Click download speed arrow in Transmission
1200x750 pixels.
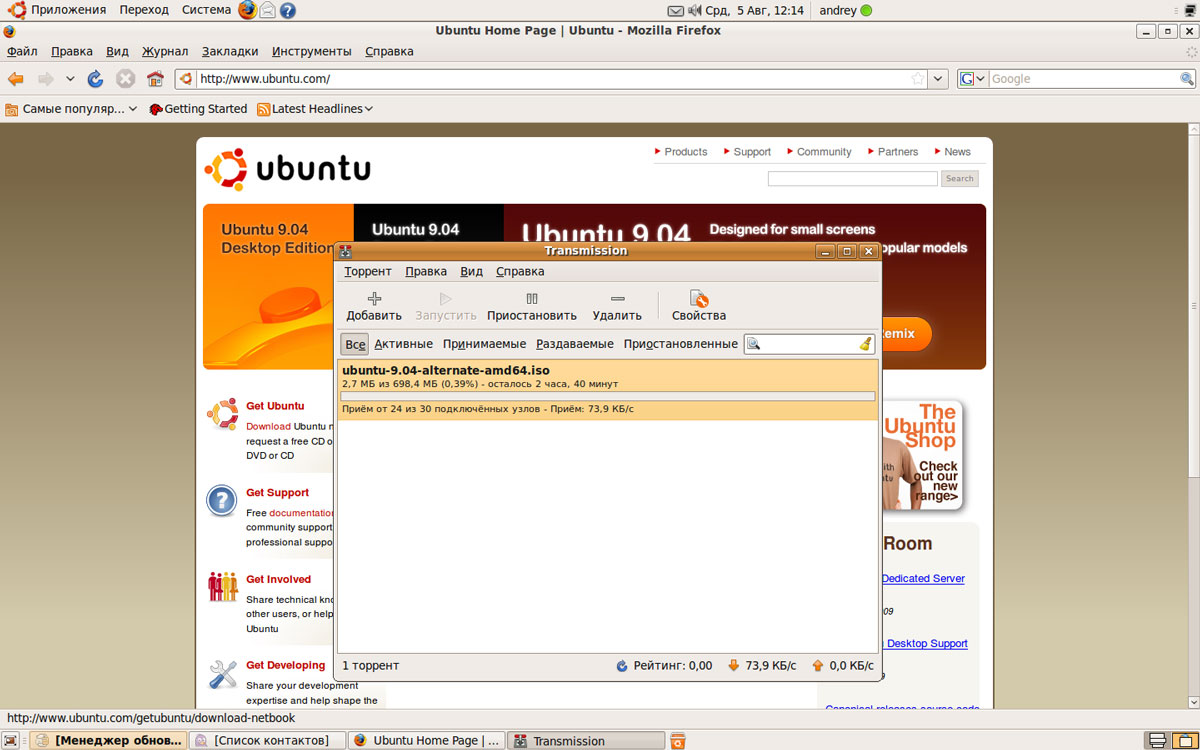tap(733, 666)
